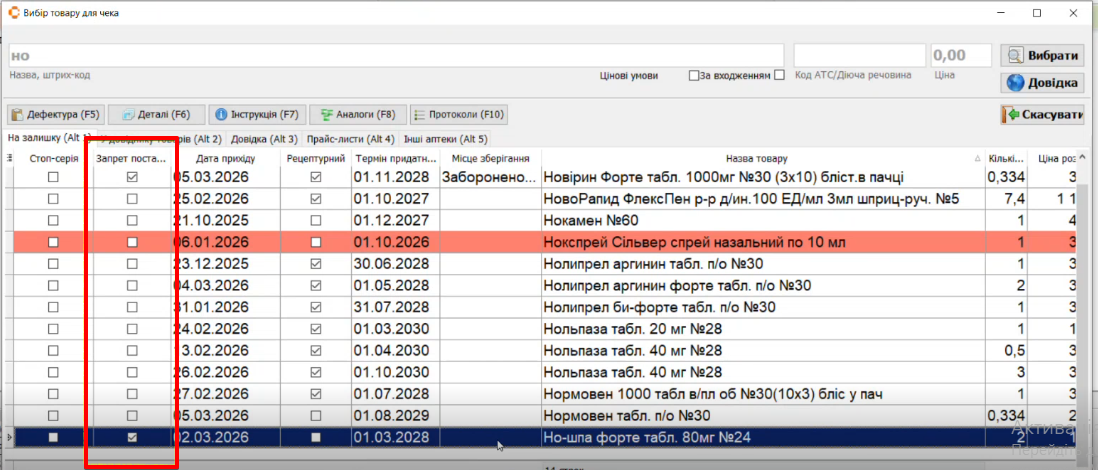
Task: Open Протоколи (F10) protocols
Action: click(459, 115)
